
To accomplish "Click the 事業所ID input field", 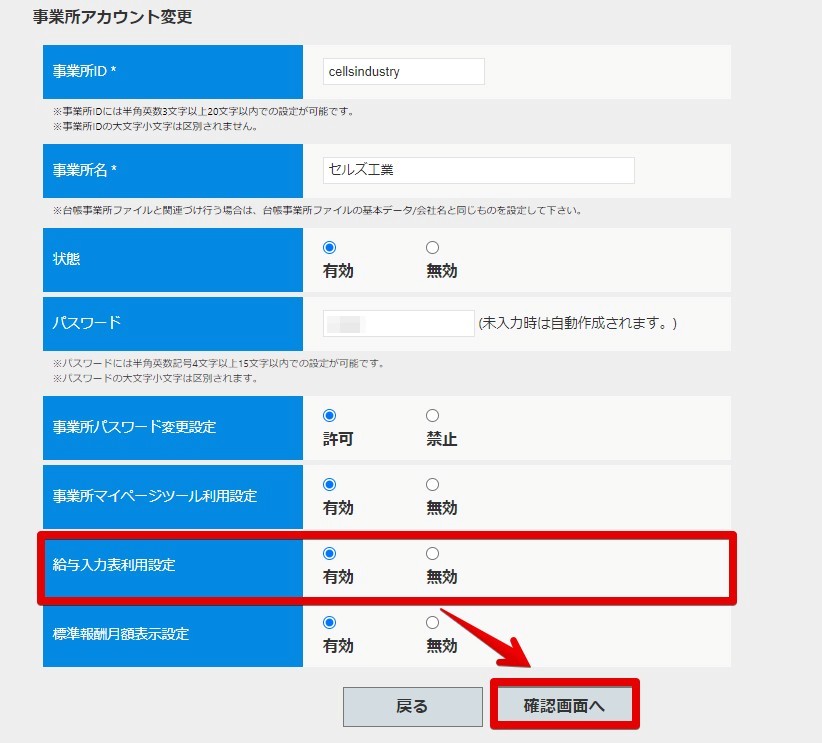I will click(x=404, y=71).
